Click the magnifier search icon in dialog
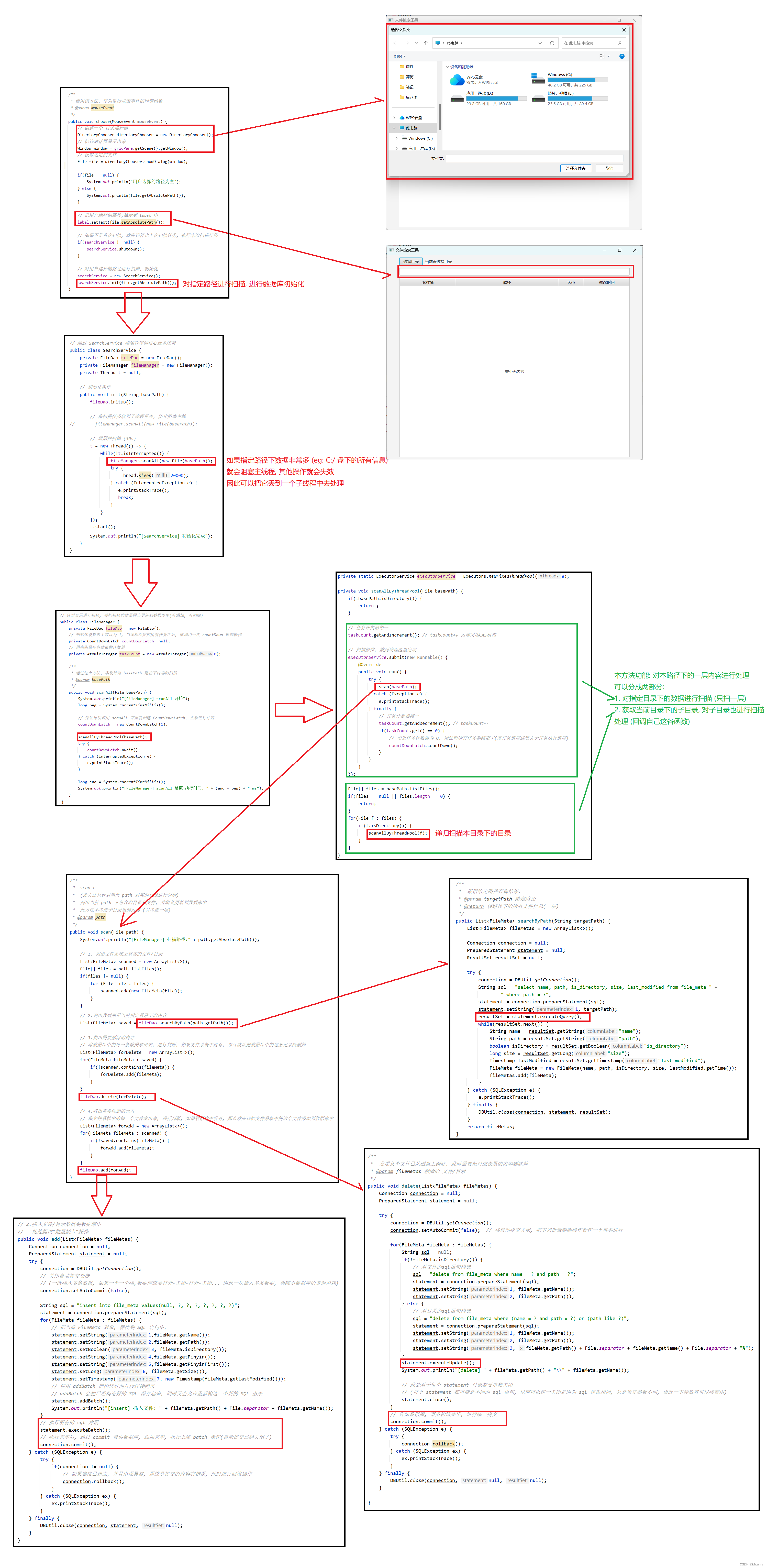 coord(619,43)
